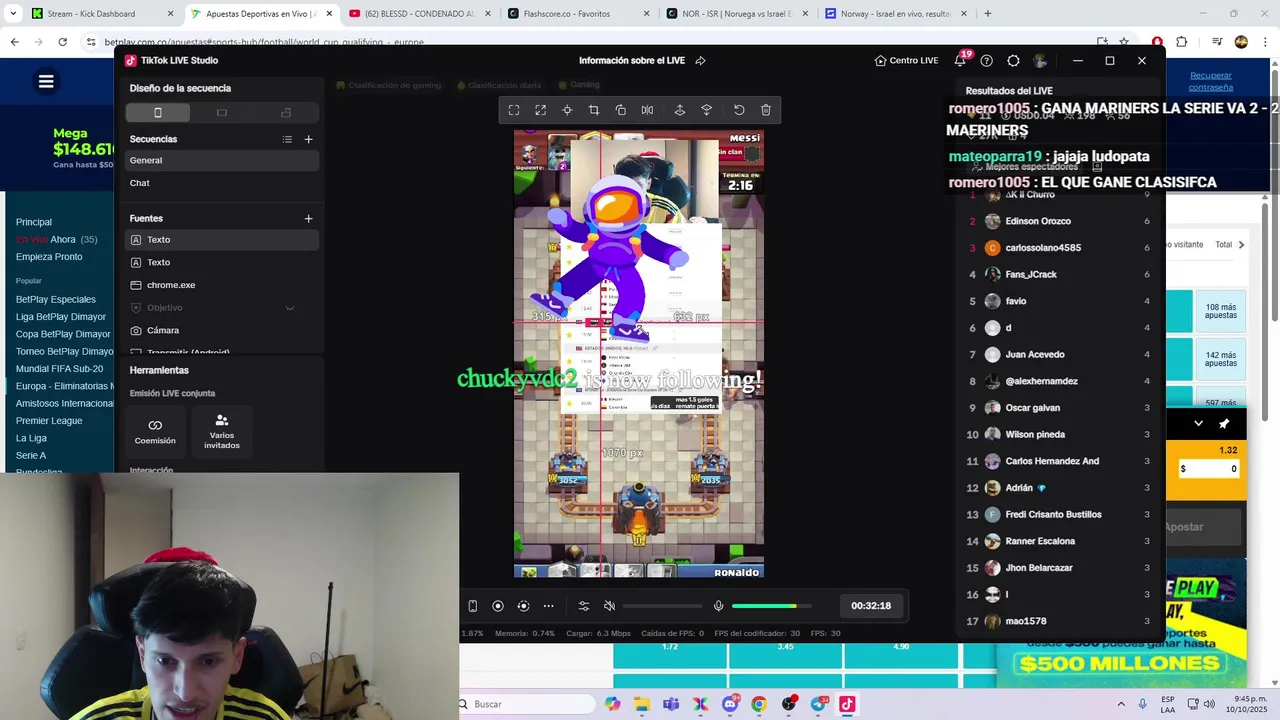The height and width of the screenshot is (720, 1280).
Task: Open the notifications bell in TikTok LIVE Studio
Action: coord(960,61)
